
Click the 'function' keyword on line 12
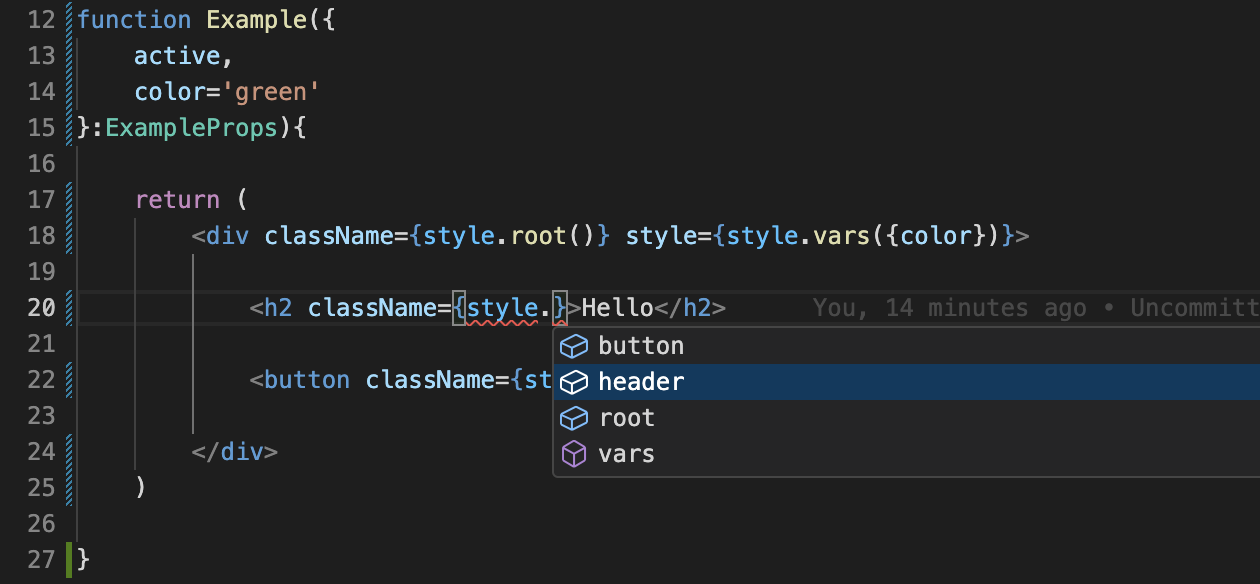134,20
